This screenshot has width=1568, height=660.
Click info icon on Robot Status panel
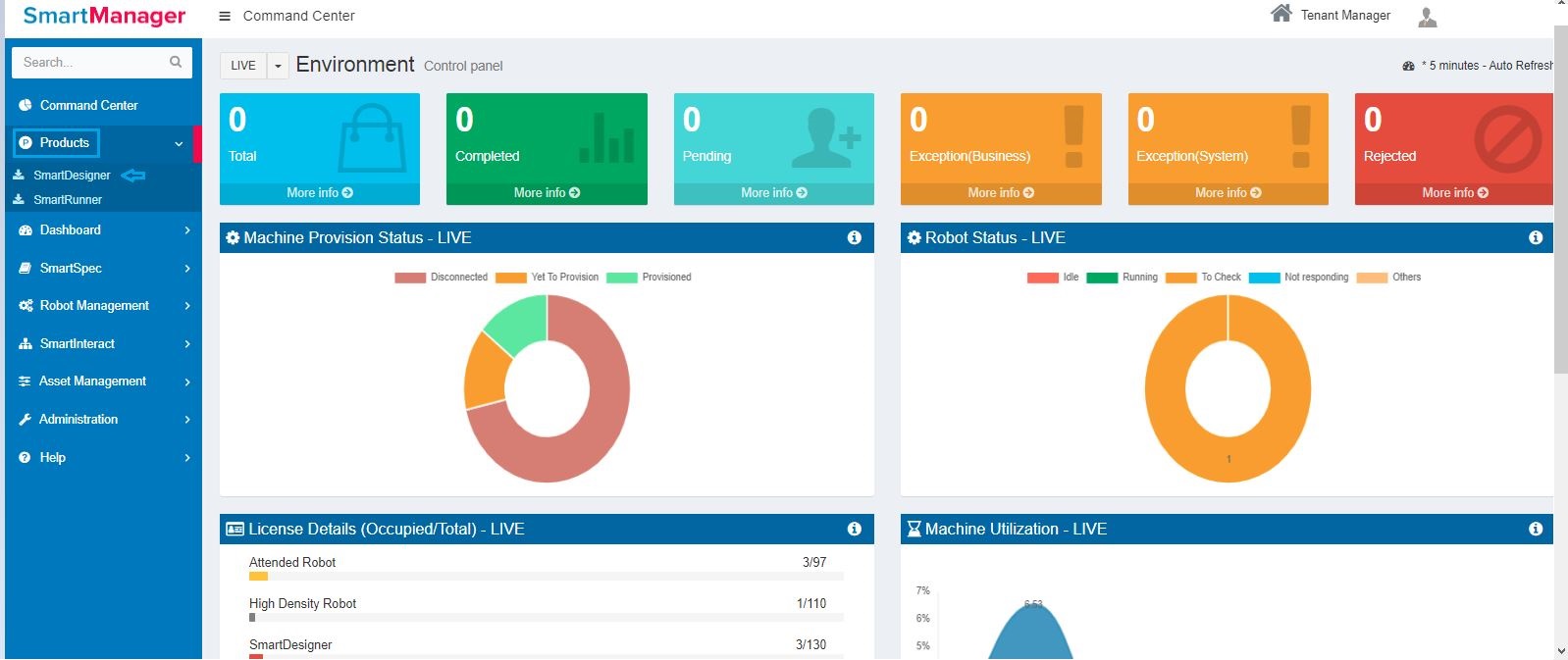coord(1535,237)
